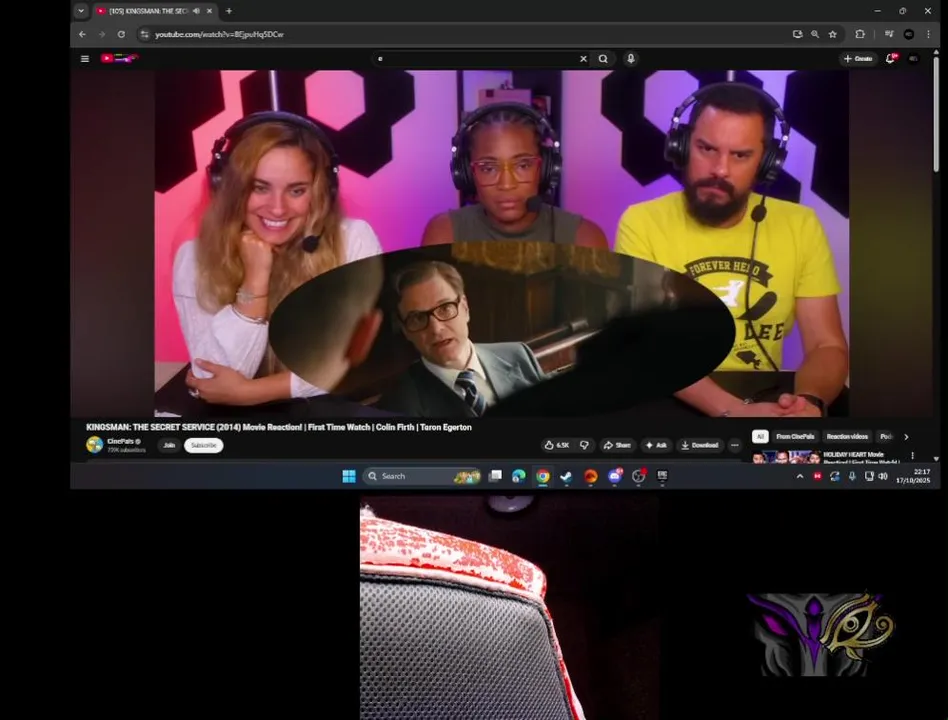Dislike the video with thumbs down
Screen dimensions: 948x720
[584, 445]
